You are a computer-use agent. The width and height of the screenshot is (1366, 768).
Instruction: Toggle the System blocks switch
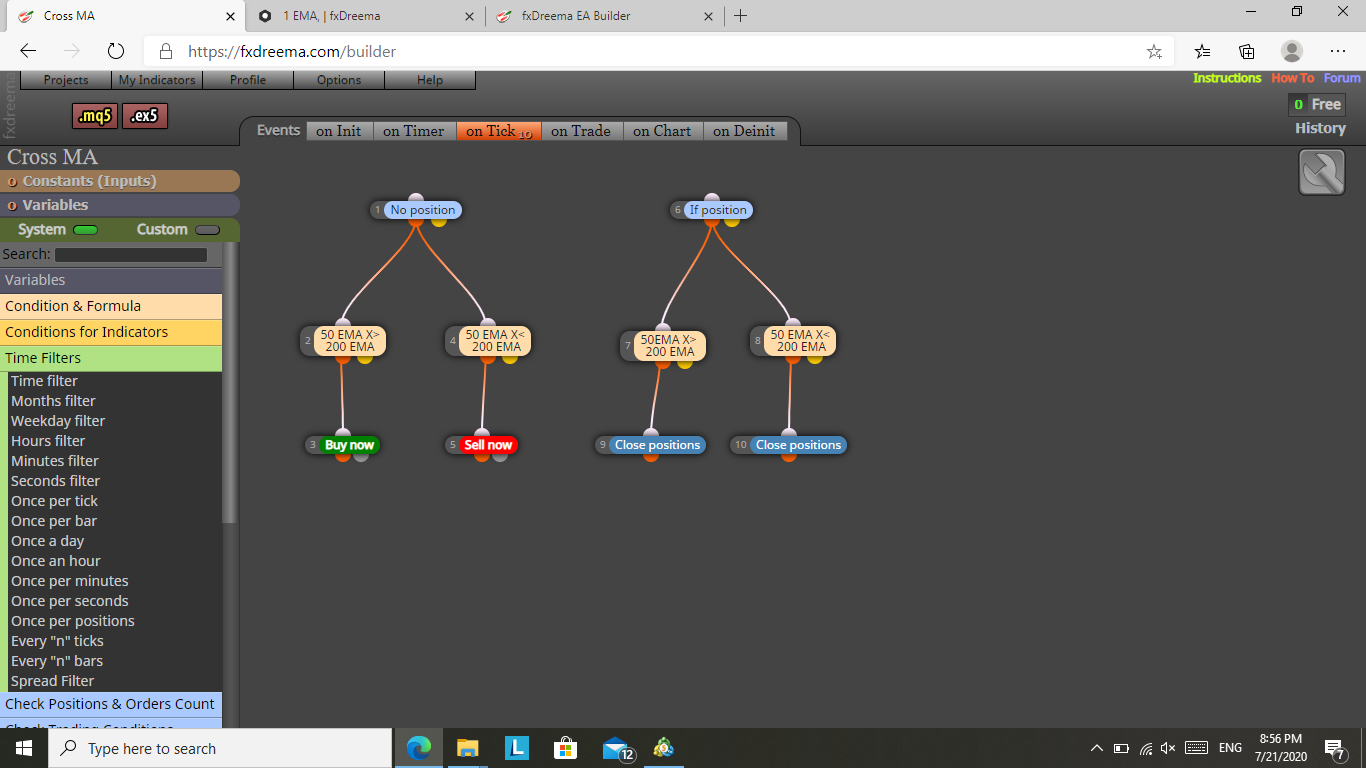86,230
